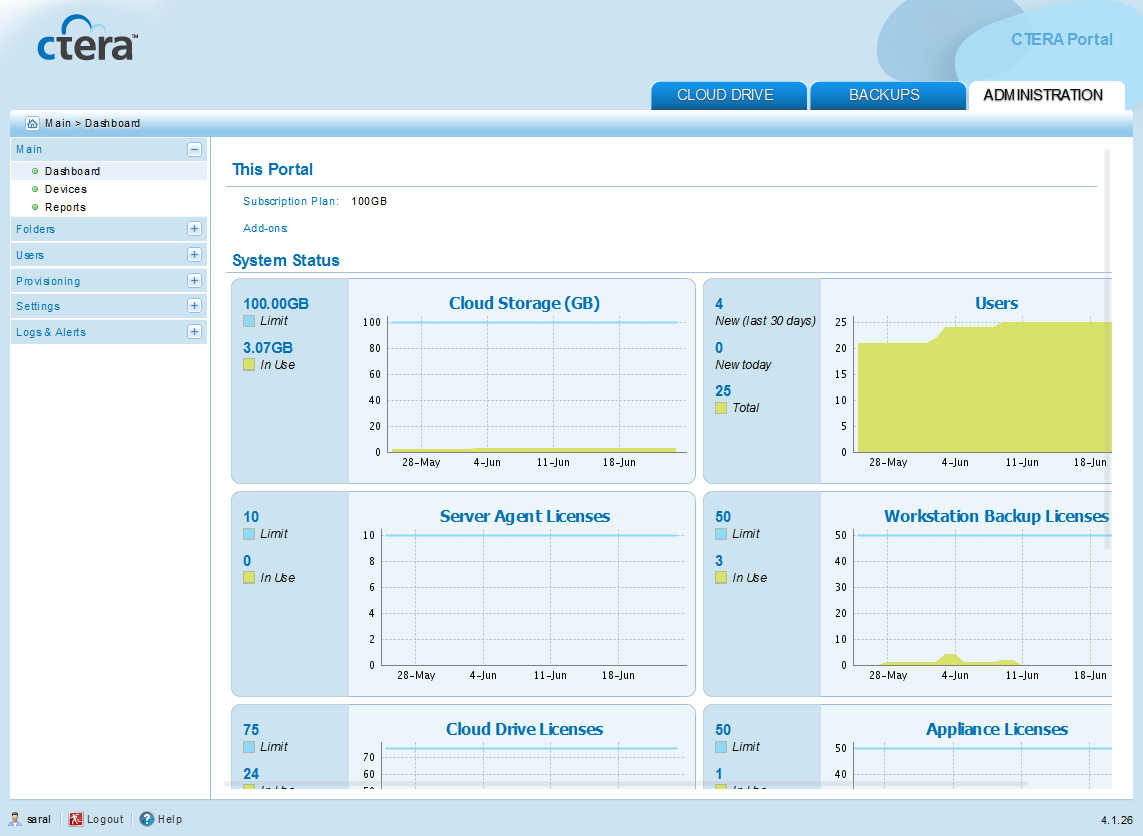Click the Cloud Storage graph plot area

coord(536,386)
